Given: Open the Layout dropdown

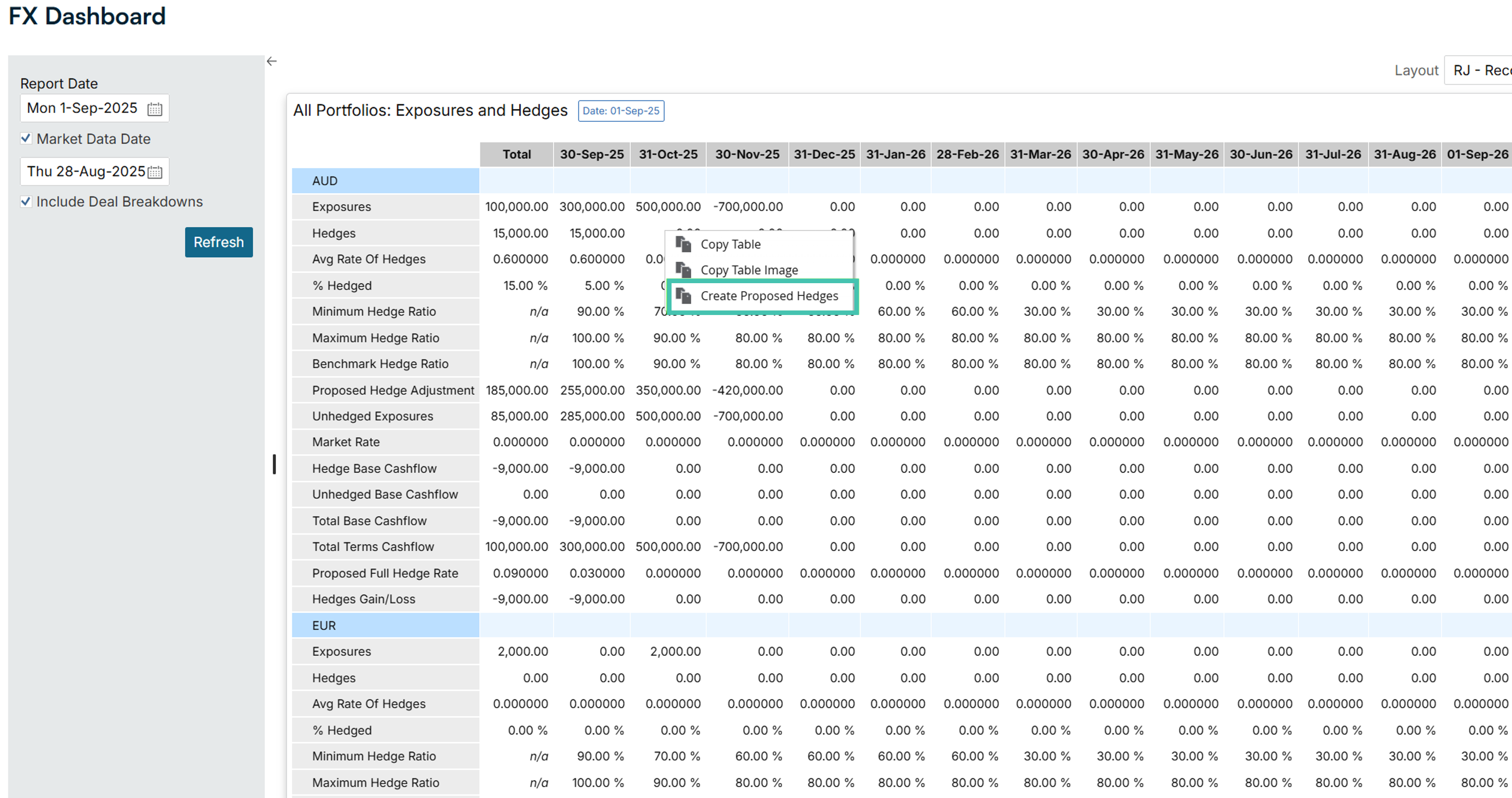Looking at the screenshot, I should pyautogui.click(x=1478, y=70).
